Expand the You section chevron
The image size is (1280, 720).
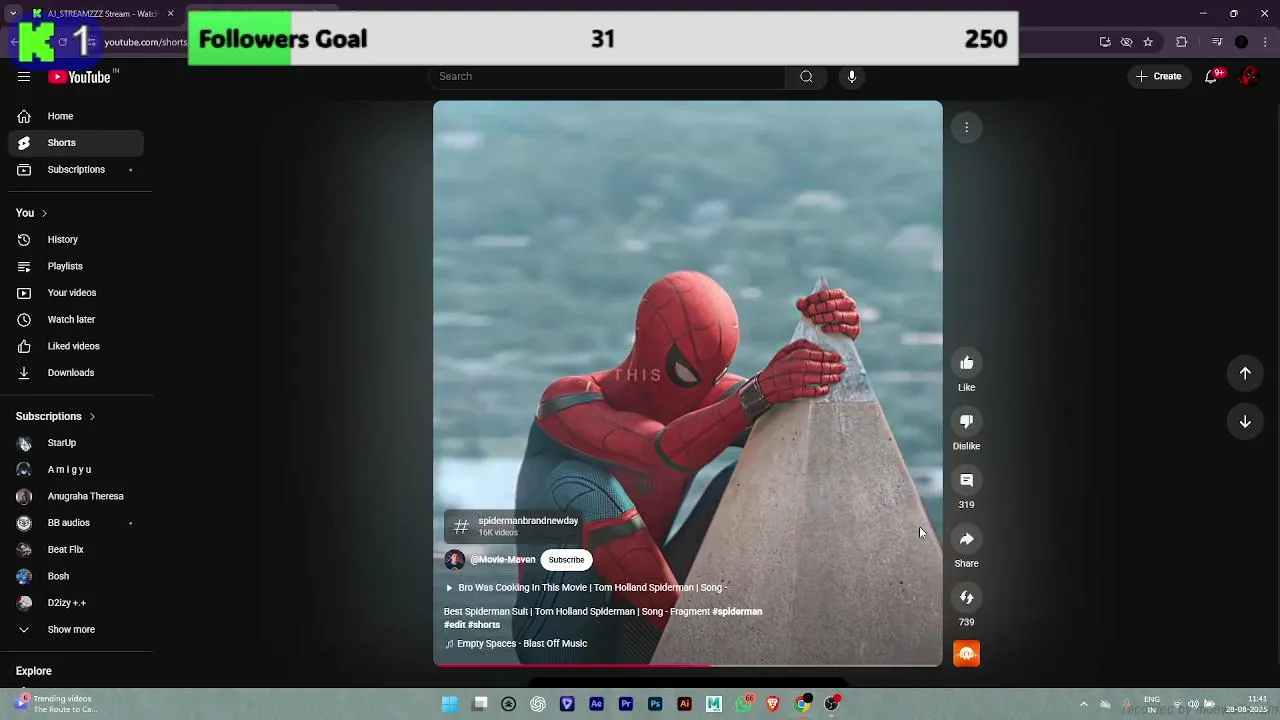pyautogui.click(x=44, y=213)
